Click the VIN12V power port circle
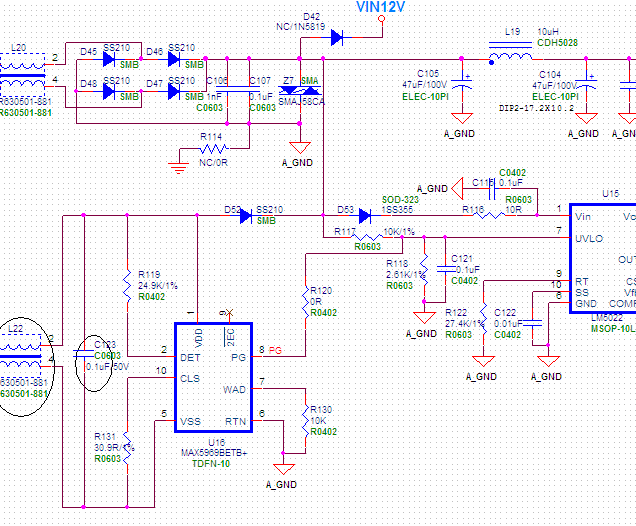636x526 pixels. (x=381, y=18)
